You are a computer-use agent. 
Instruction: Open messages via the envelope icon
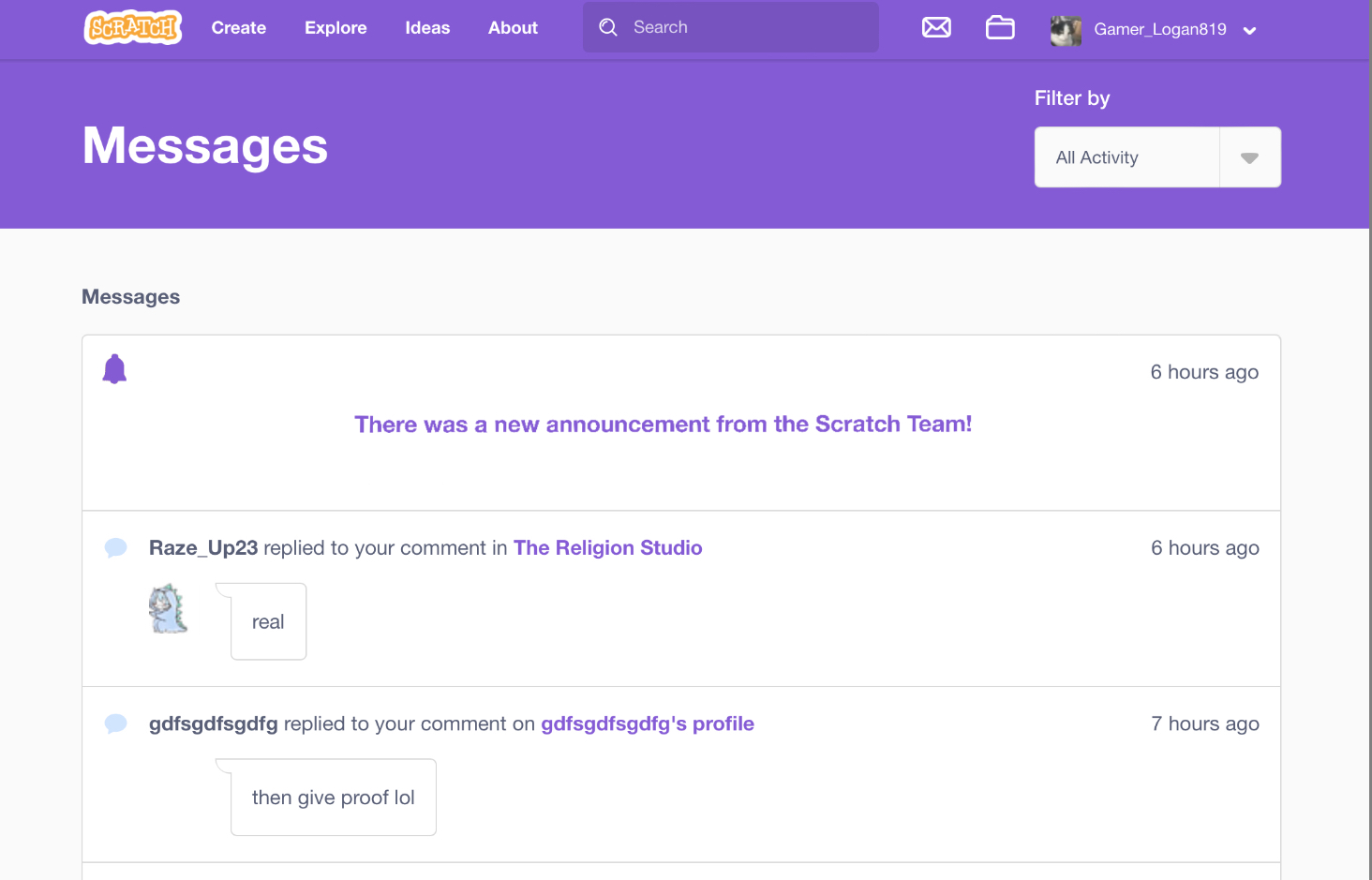(x=936, y=27)
